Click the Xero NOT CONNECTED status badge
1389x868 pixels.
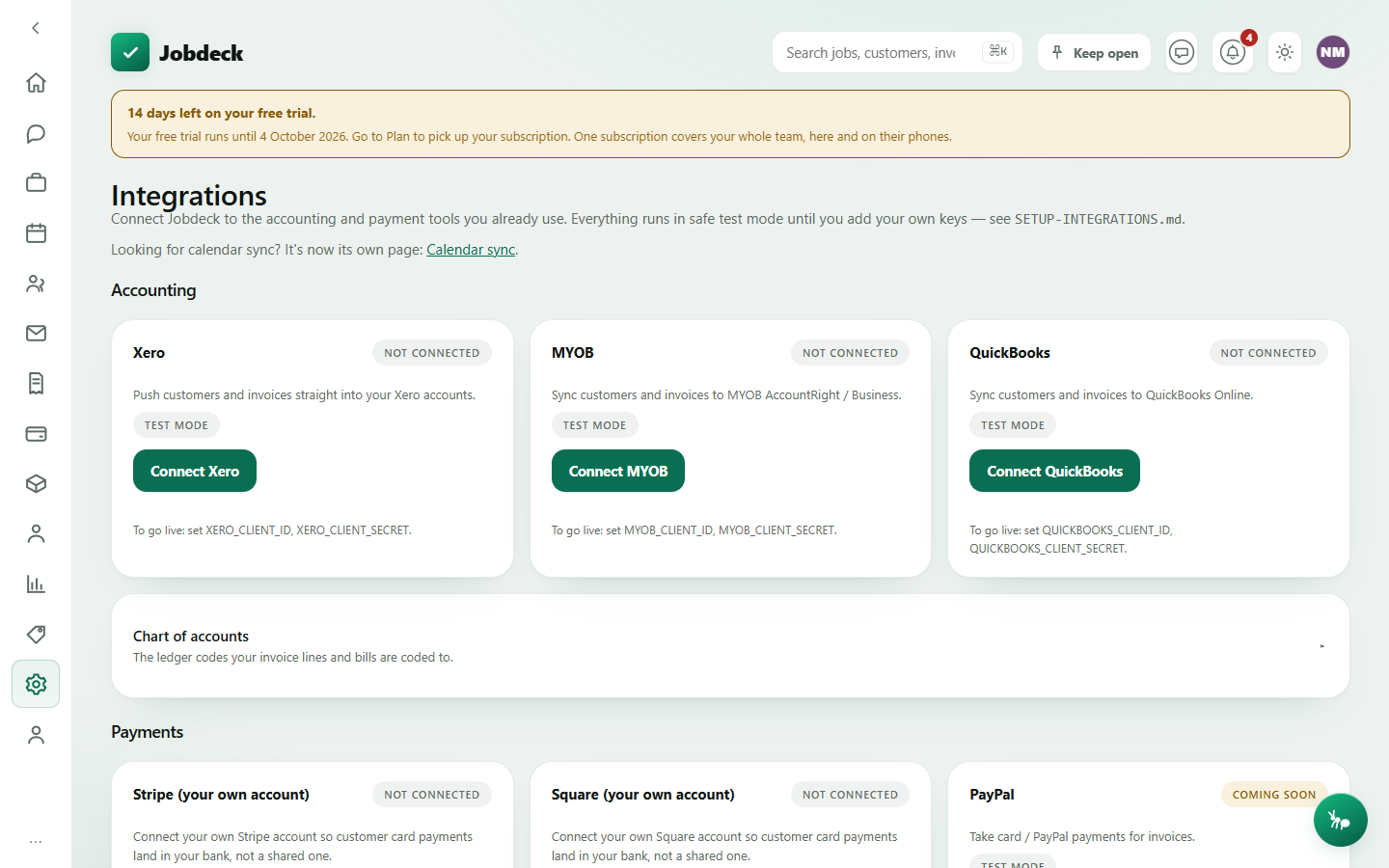pos(432,353)
